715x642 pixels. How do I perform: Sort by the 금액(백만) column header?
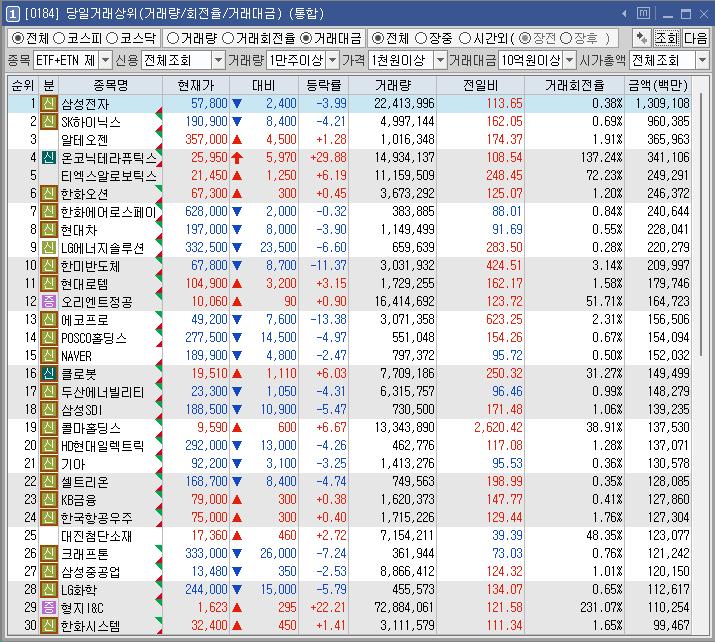coord(658,85)
